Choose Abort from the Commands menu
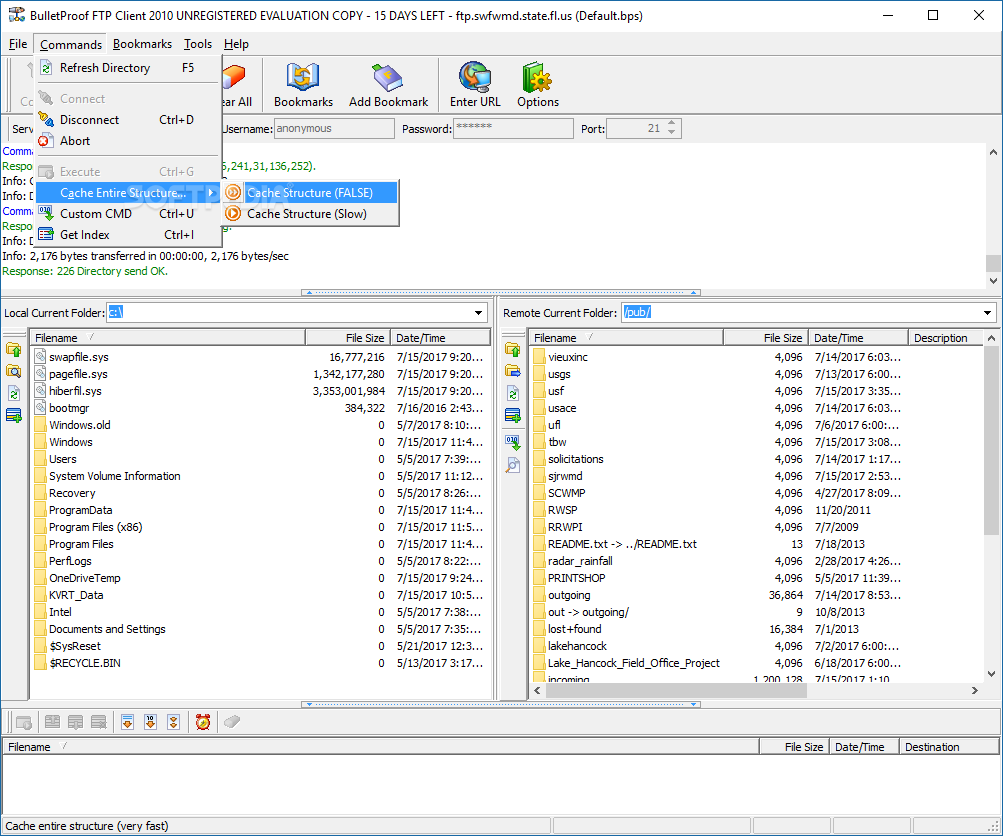The height and width of the screenshot is (836, 1003). (128, 141)
